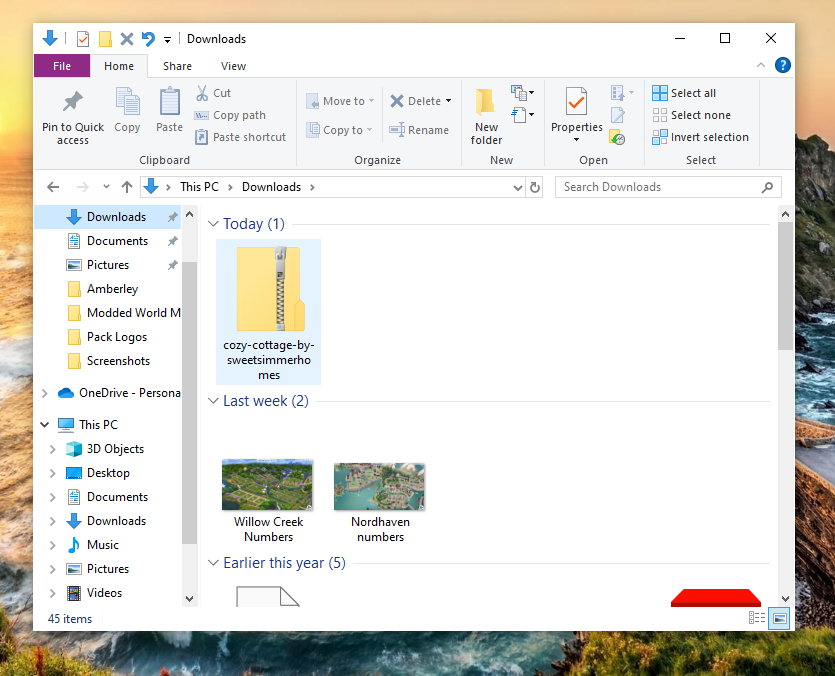Click the New folder icon
This screenshot has height=676, width=835.
pyautogui.click(x=486, y=103)
